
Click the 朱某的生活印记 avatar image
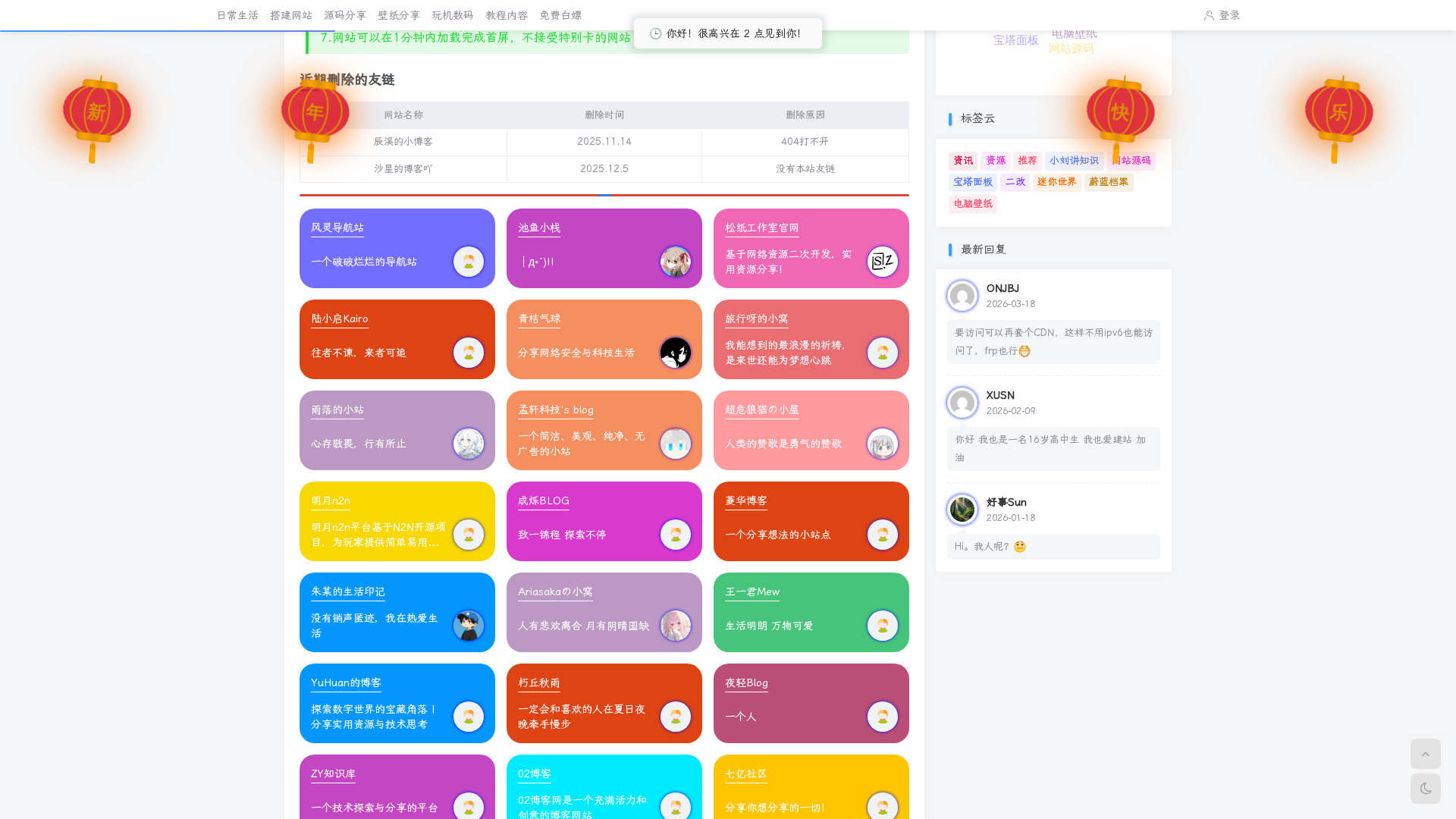click(x=468, y=626)
